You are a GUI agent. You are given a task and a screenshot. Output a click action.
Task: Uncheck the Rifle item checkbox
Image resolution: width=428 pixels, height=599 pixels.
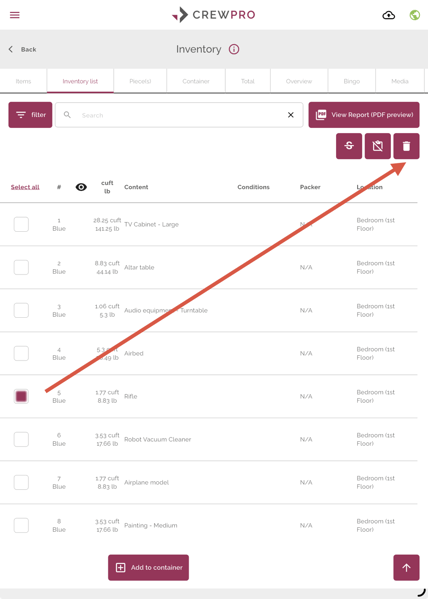(x=21, y=396)
